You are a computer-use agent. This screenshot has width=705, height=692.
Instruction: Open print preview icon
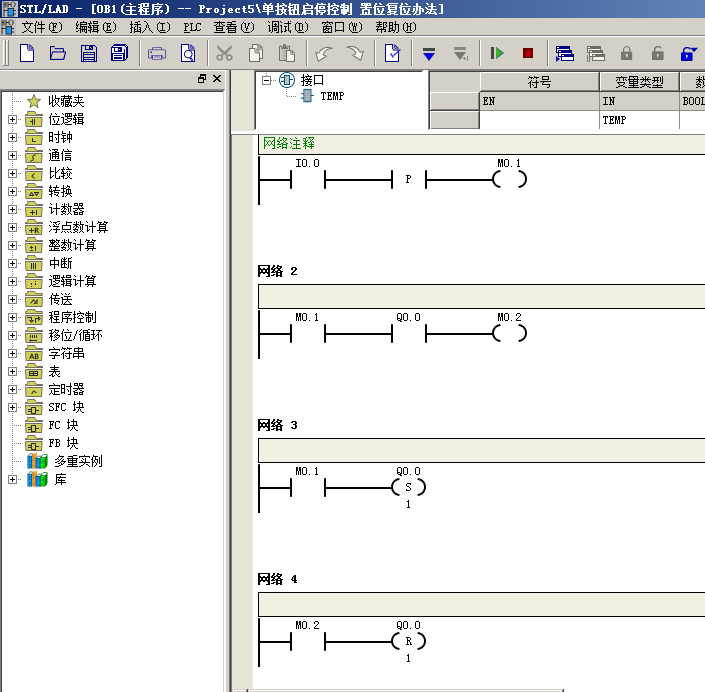188,54
